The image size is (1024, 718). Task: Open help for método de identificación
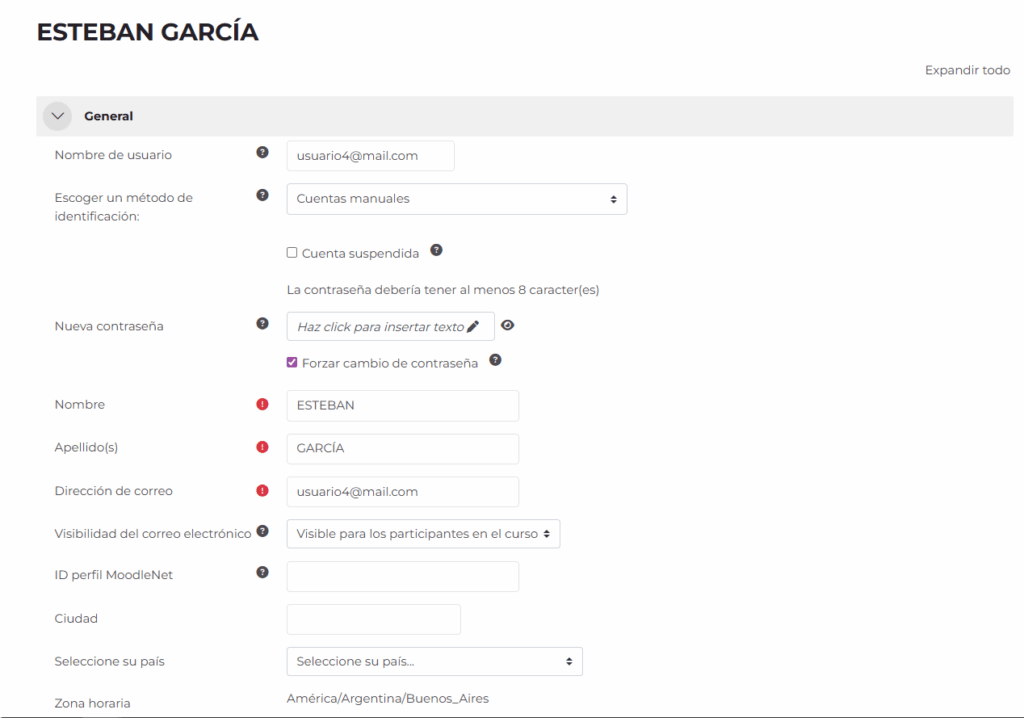pos(262,196)
